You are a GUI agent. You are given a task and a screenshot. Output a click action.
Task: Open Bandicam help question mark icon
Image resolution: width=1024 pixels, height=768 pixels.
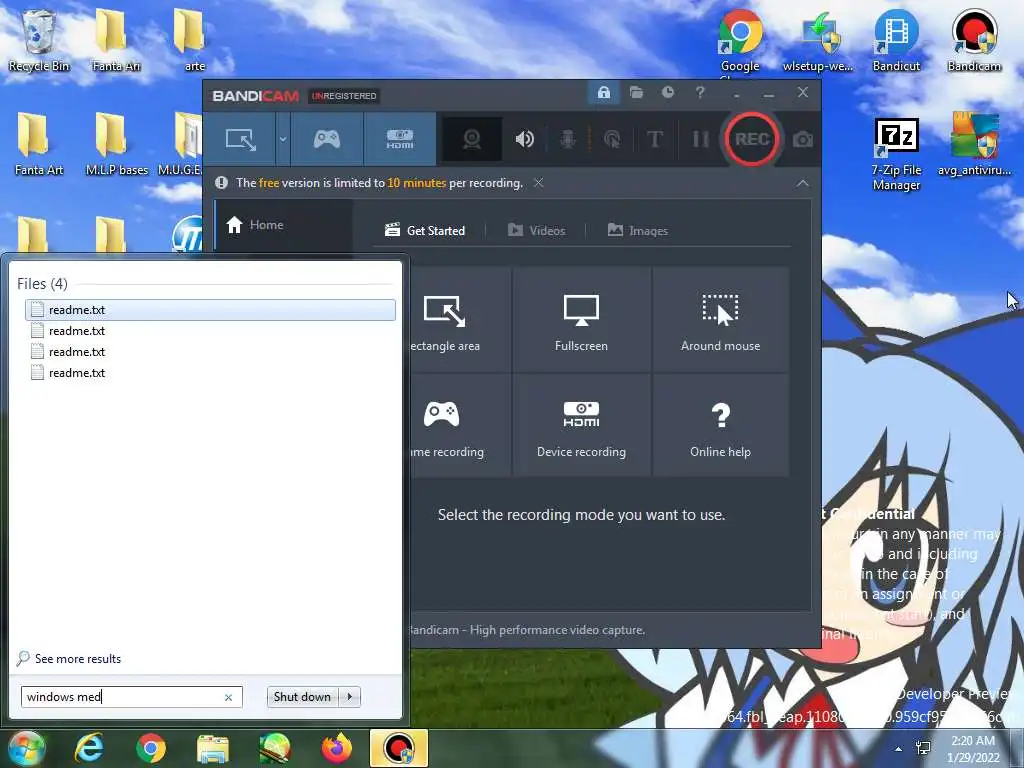tap(700, 93)
